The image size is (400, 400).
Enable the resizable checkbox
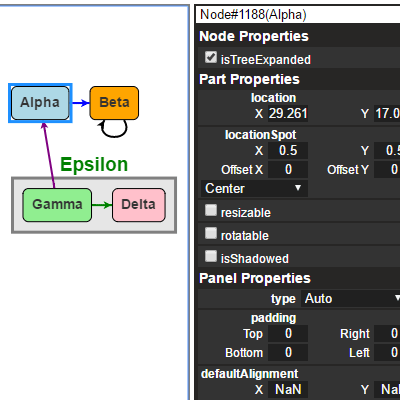(x=211, y=210)
